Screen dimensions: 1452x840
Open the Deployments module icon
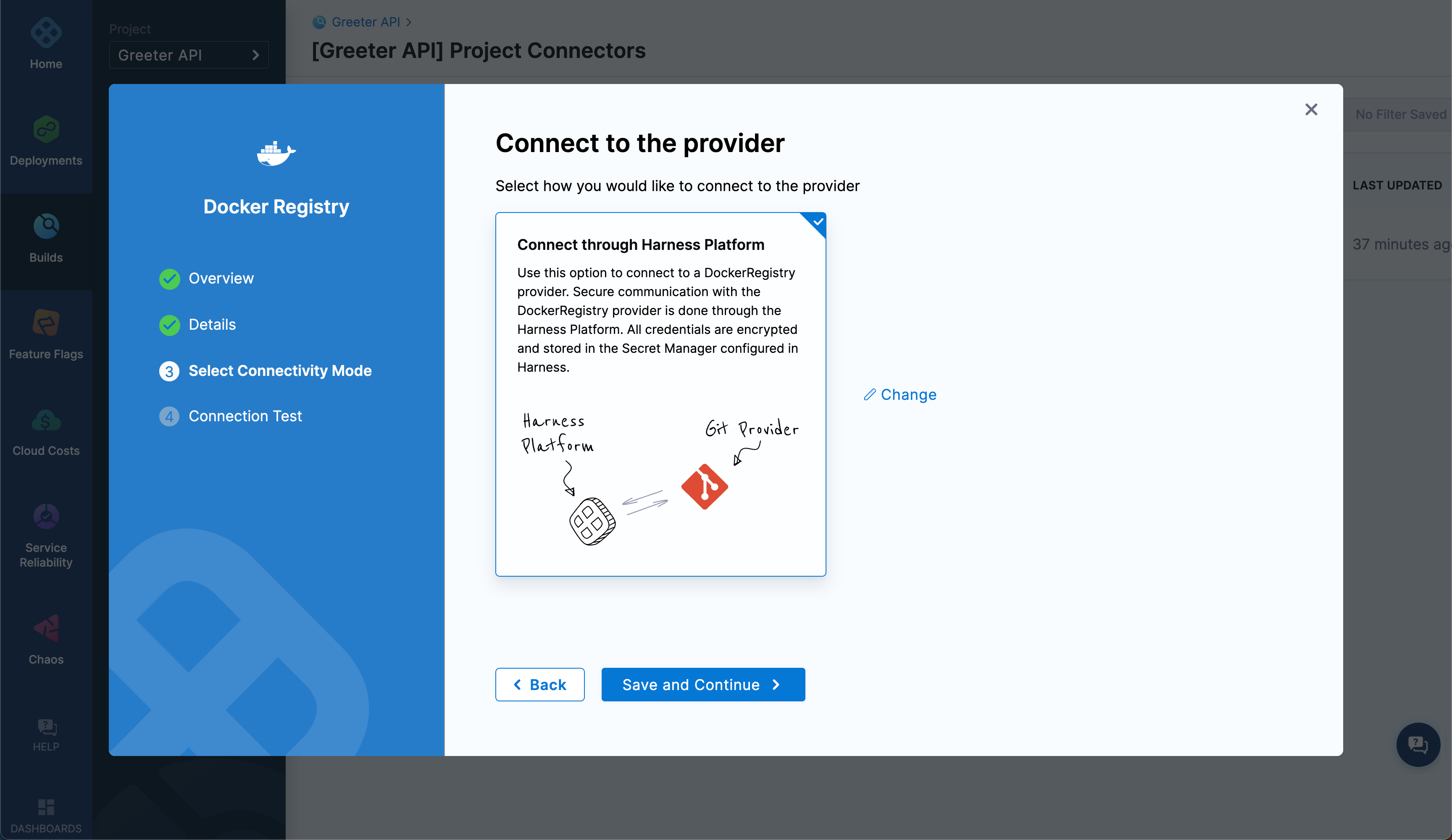[x=46, y=129]
